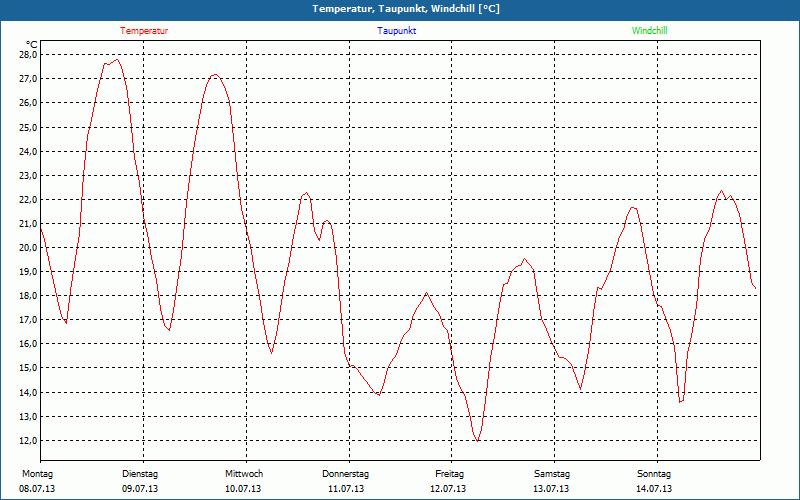Click the 22,0 axis value
Image resolution: width=800 pixels, height=500 pixels.
tap(28, 199)
